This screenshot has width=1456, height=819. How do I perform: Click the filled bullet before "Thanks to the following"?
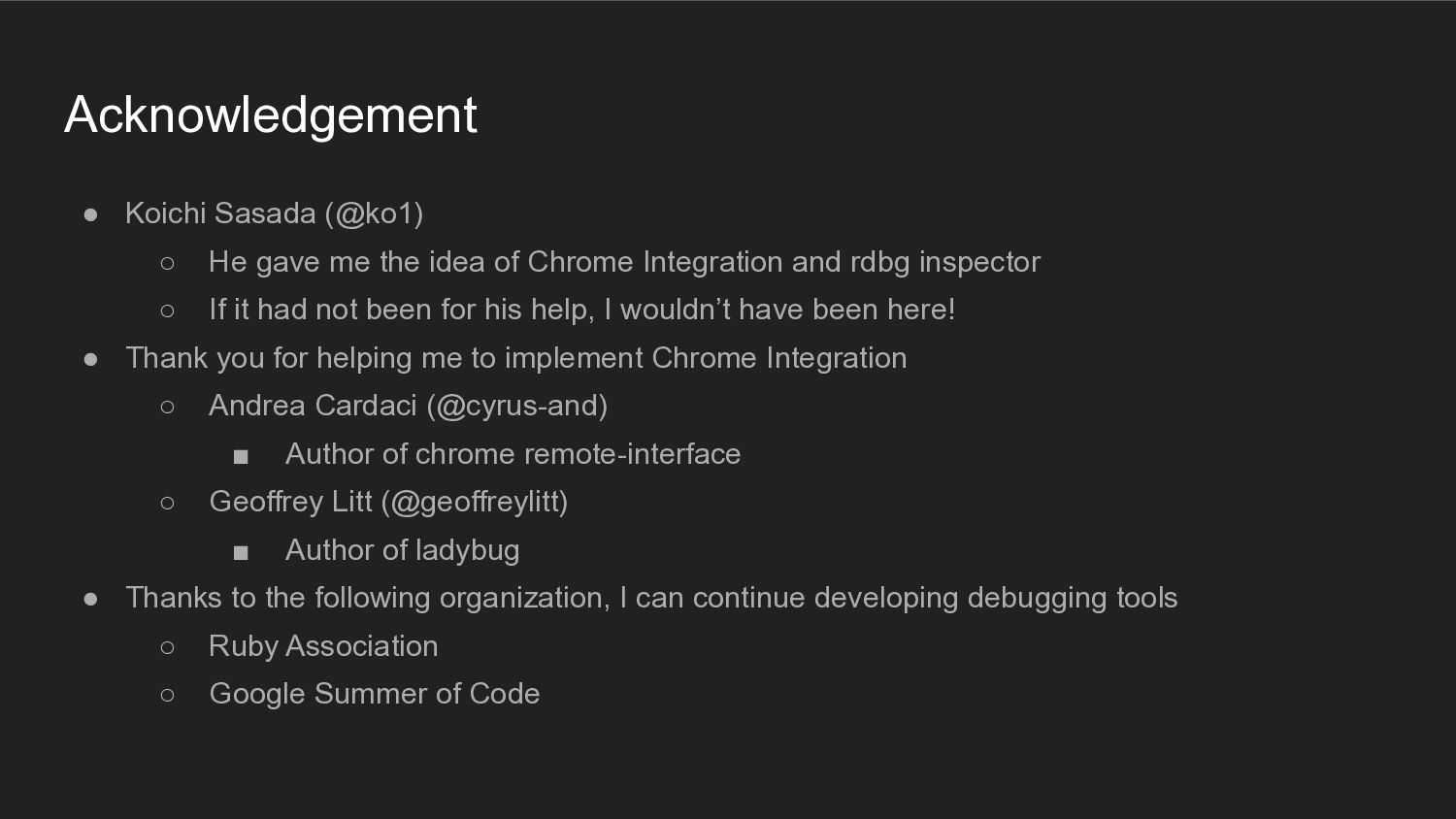[x=91, y=599]
